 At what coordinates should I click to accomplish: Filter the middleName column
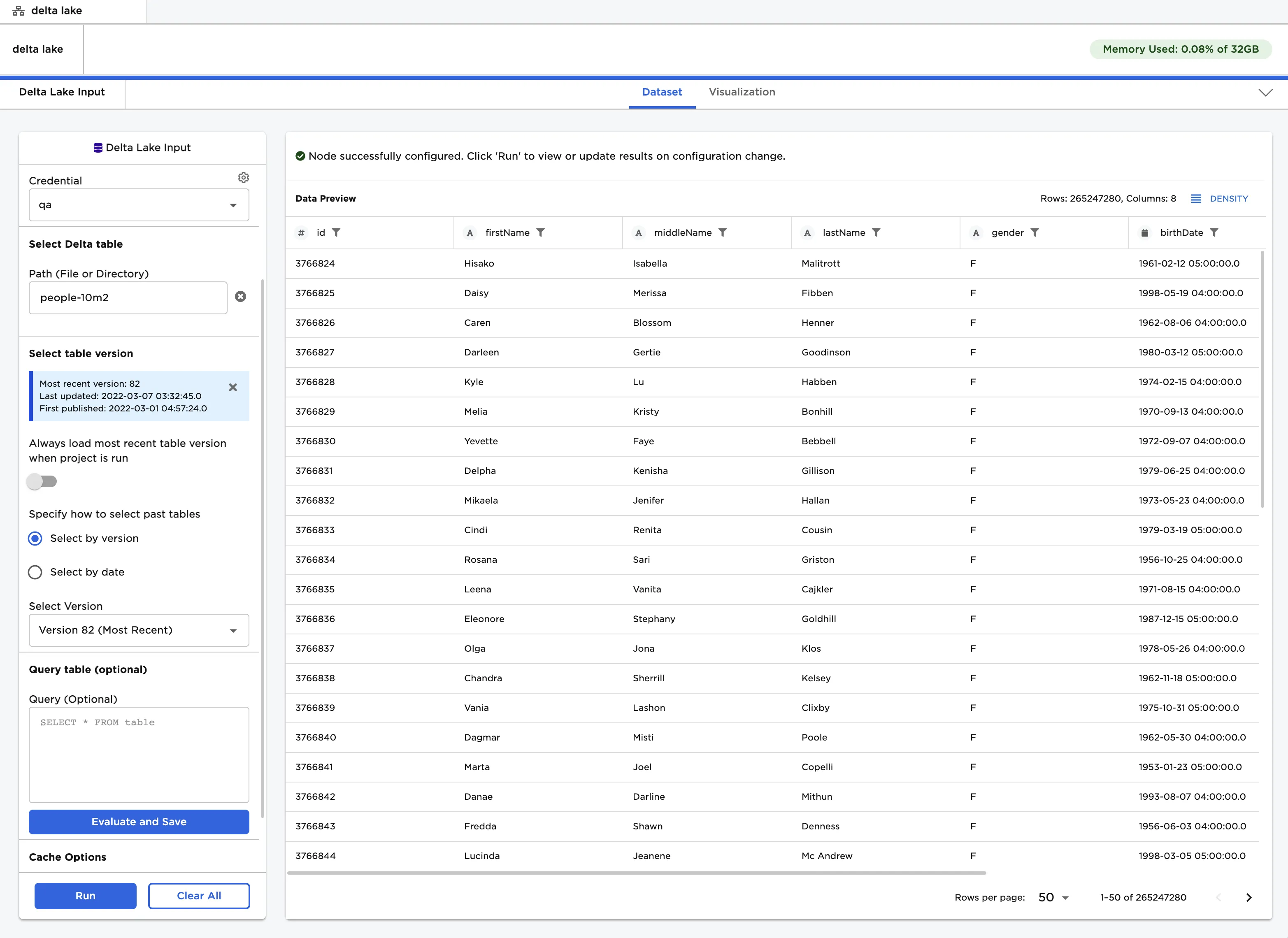(722, 232)
